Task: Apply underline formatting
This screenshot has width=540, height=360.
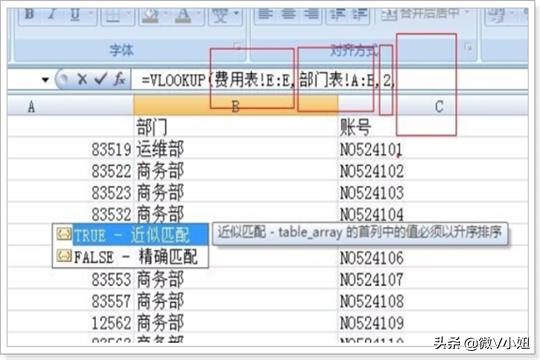Action: [x=75, y=14]
